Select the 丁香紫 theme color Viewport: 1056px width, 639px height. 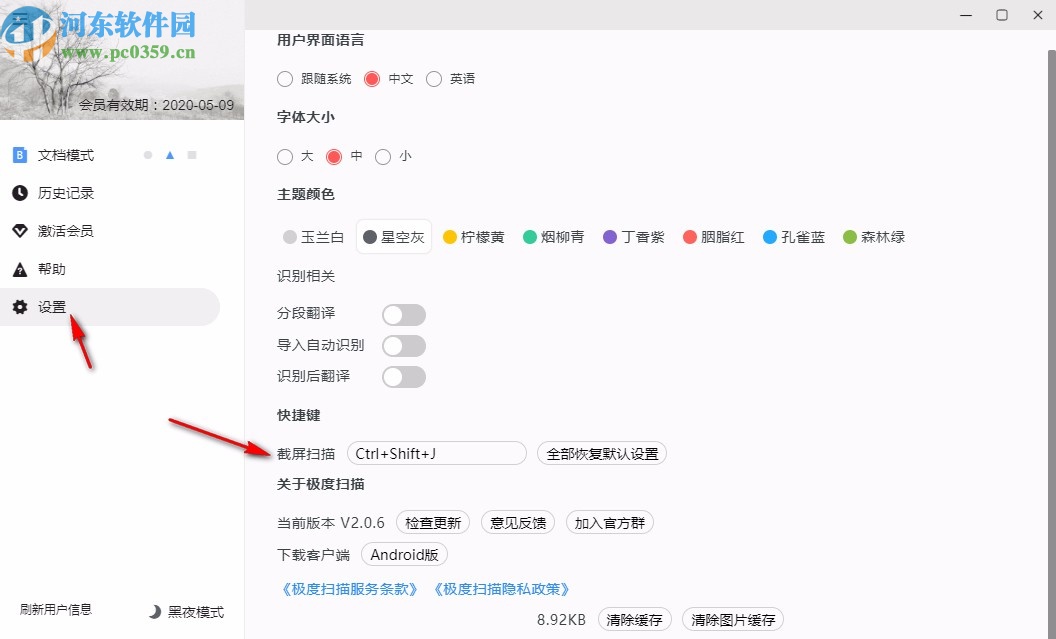click(634, 237)
